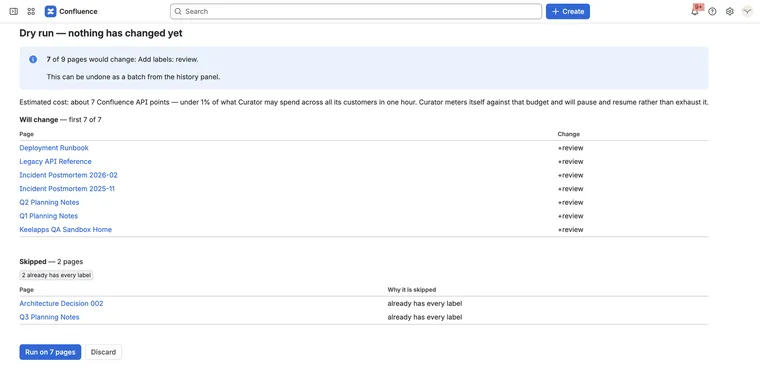This screenshot has width=760, height=372.
Task: Focus the Search input field
Action: click(x=356, y=11)
